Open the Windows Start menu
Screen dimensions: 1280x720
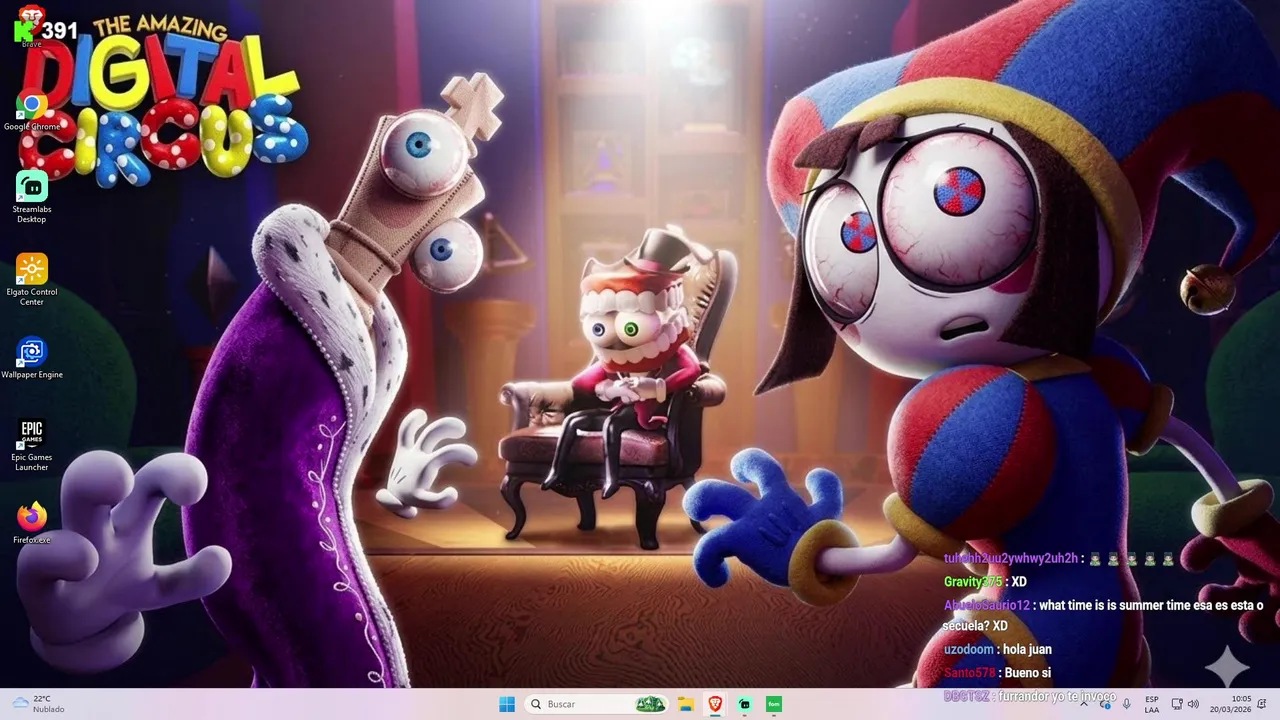pos(507,704)
